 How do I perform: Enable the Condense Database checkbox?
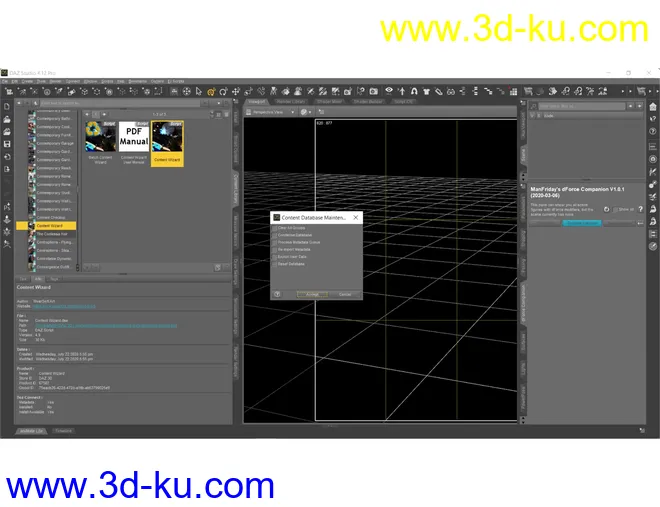(276, 235)
